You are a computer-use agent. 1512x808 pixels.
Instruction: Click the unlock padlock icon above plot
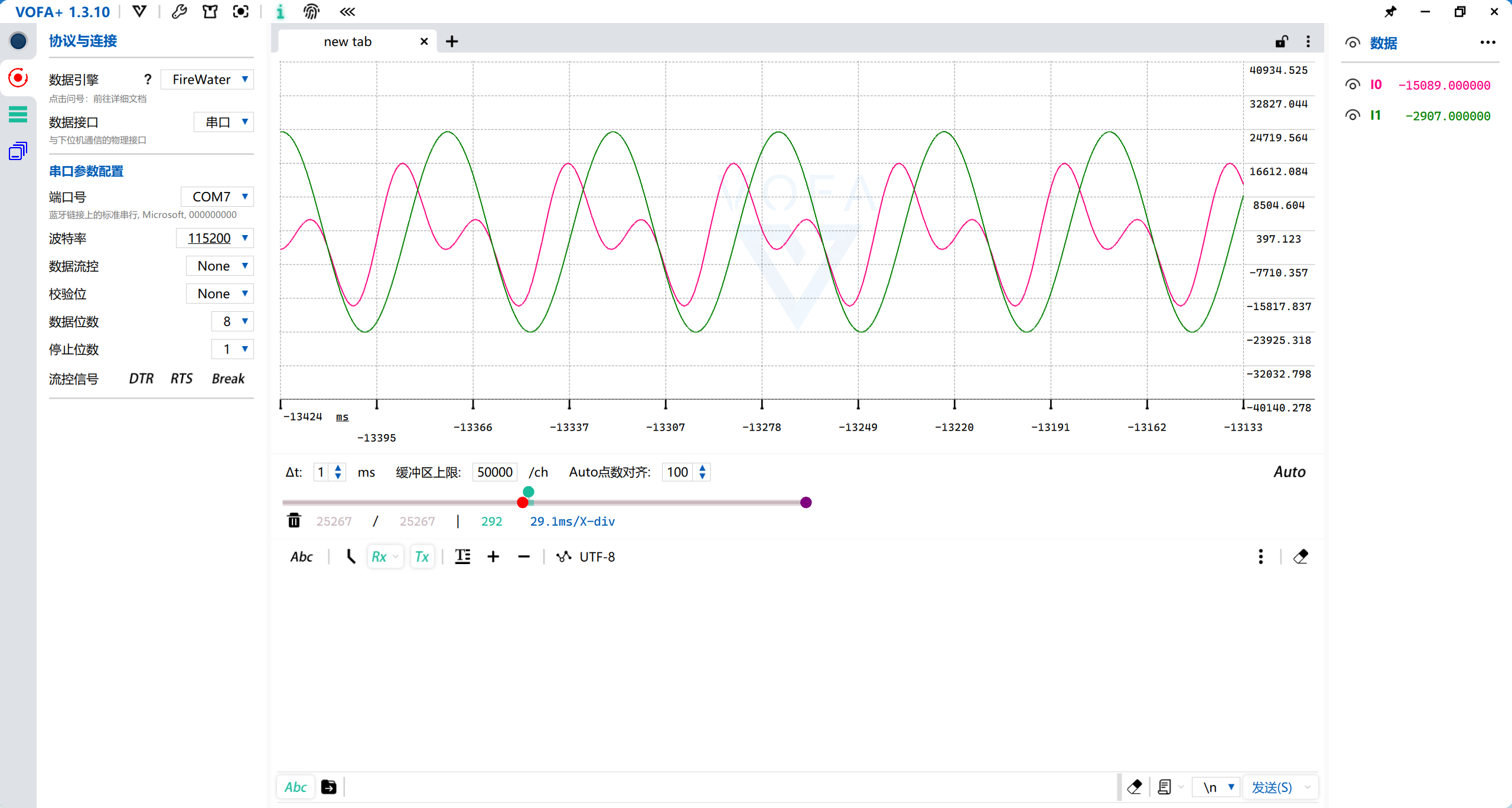coord(1281,41)
